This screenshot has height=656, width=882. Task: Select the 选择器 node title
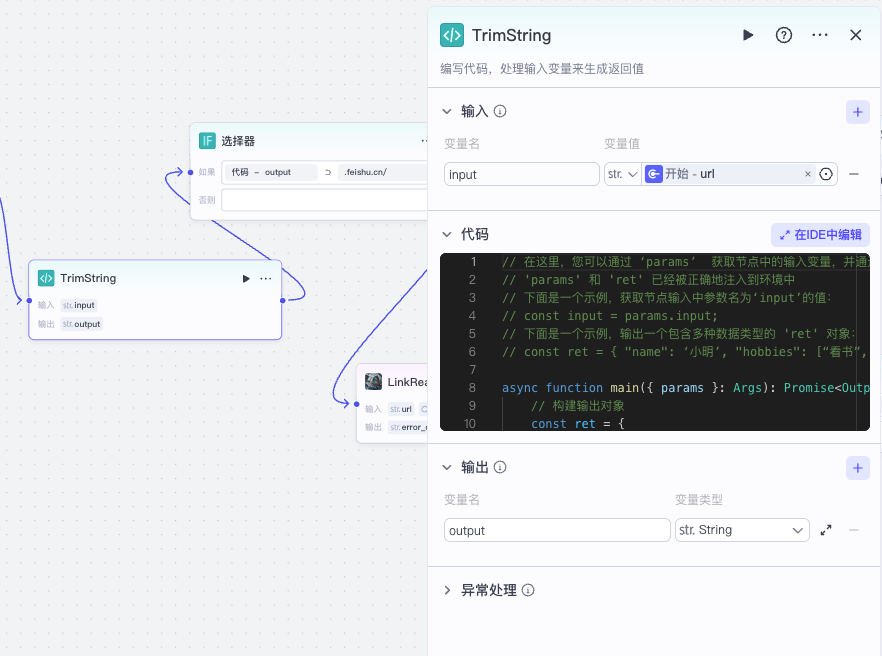(x=238, y=141)
